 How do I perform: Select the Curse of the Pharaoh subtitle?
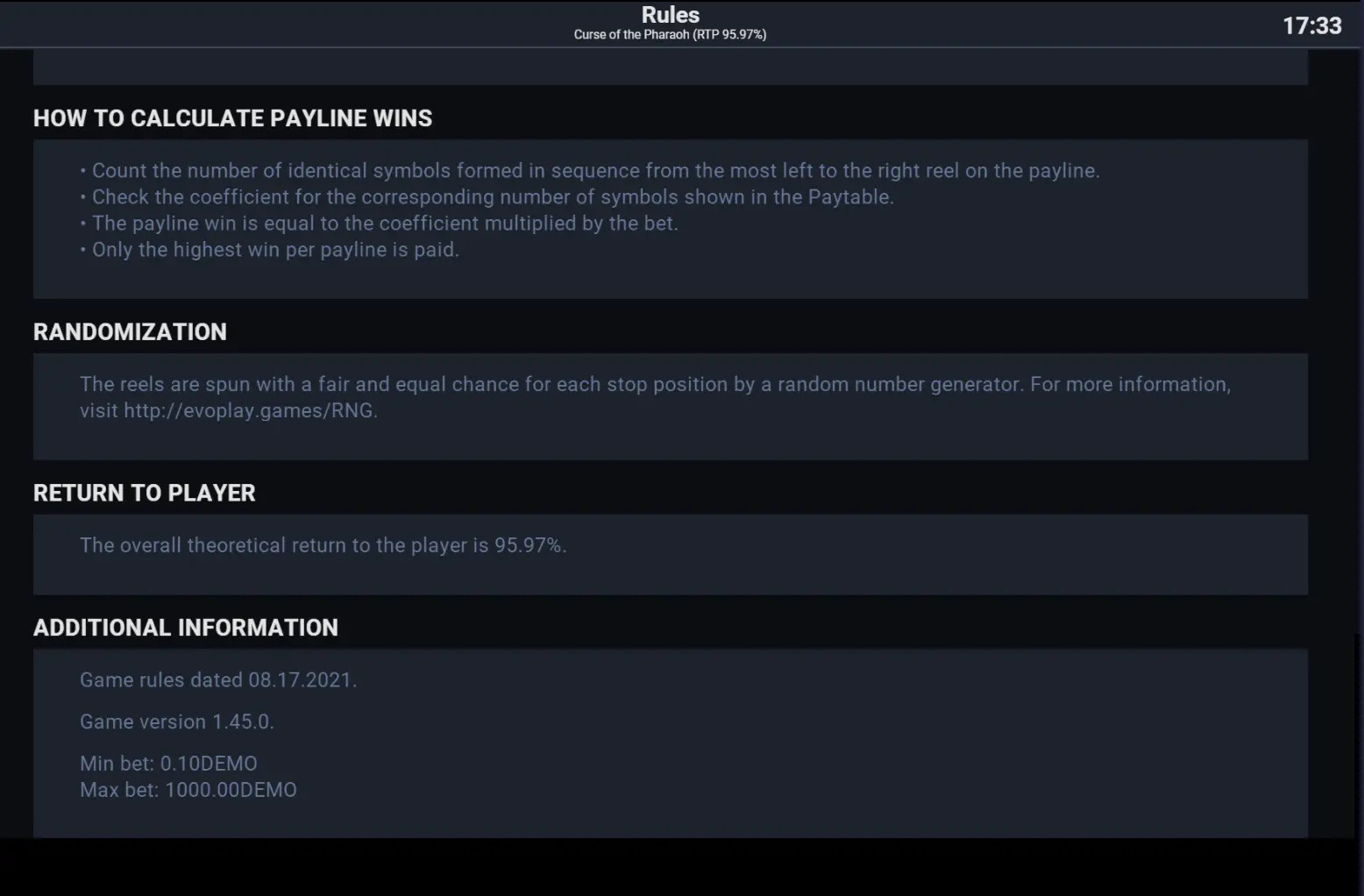[670, 35]
